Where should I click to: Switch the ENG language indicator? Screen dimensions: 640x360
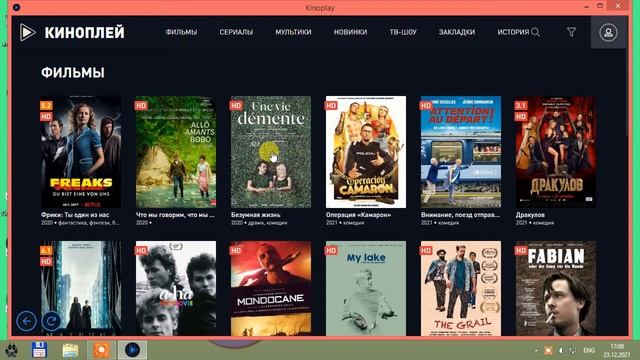(589, 351)
